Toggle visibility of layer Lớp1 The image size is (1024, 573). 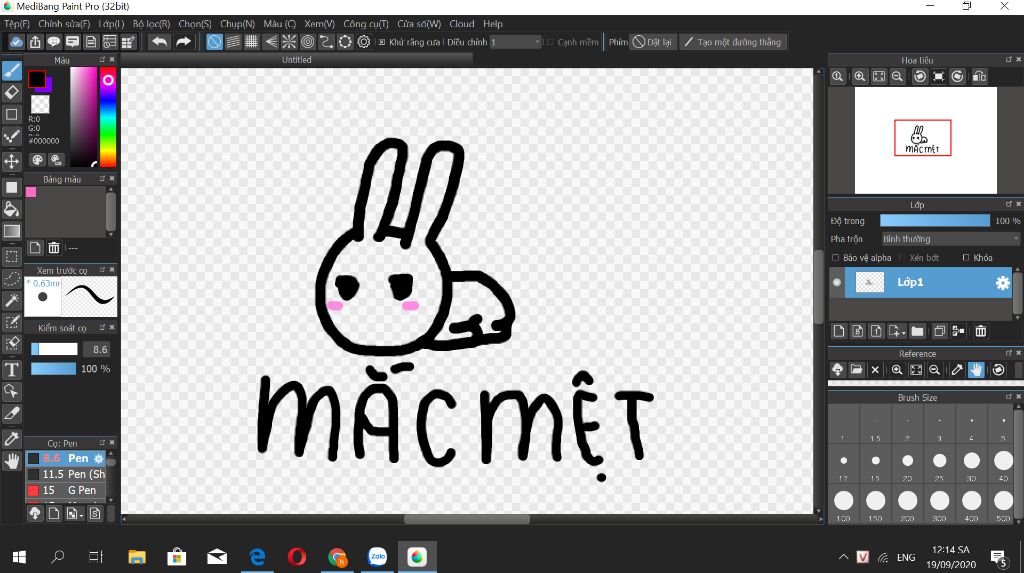837,282
